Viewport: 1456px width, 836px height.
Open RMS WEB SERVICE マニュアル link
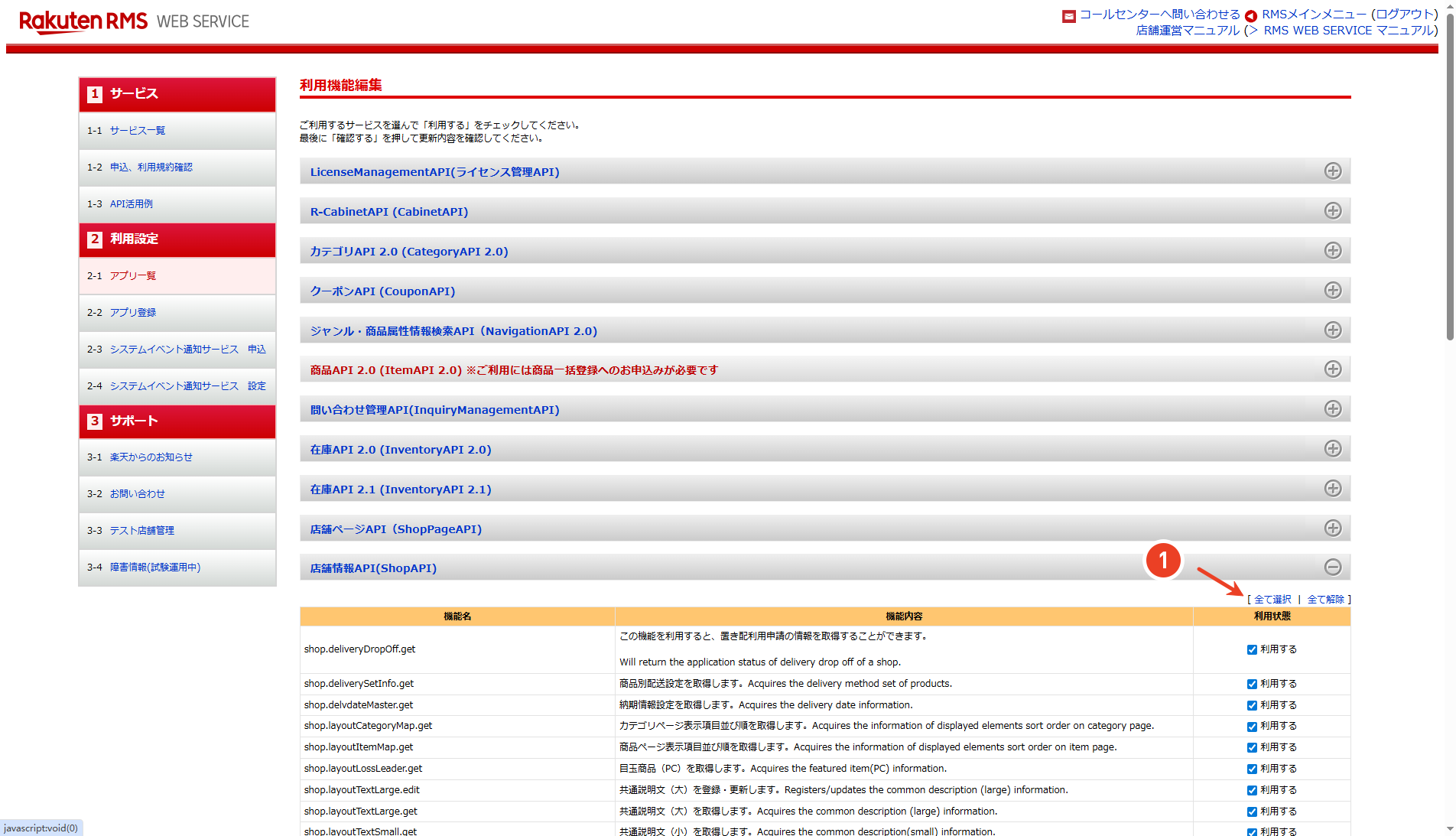point(1348,31)
